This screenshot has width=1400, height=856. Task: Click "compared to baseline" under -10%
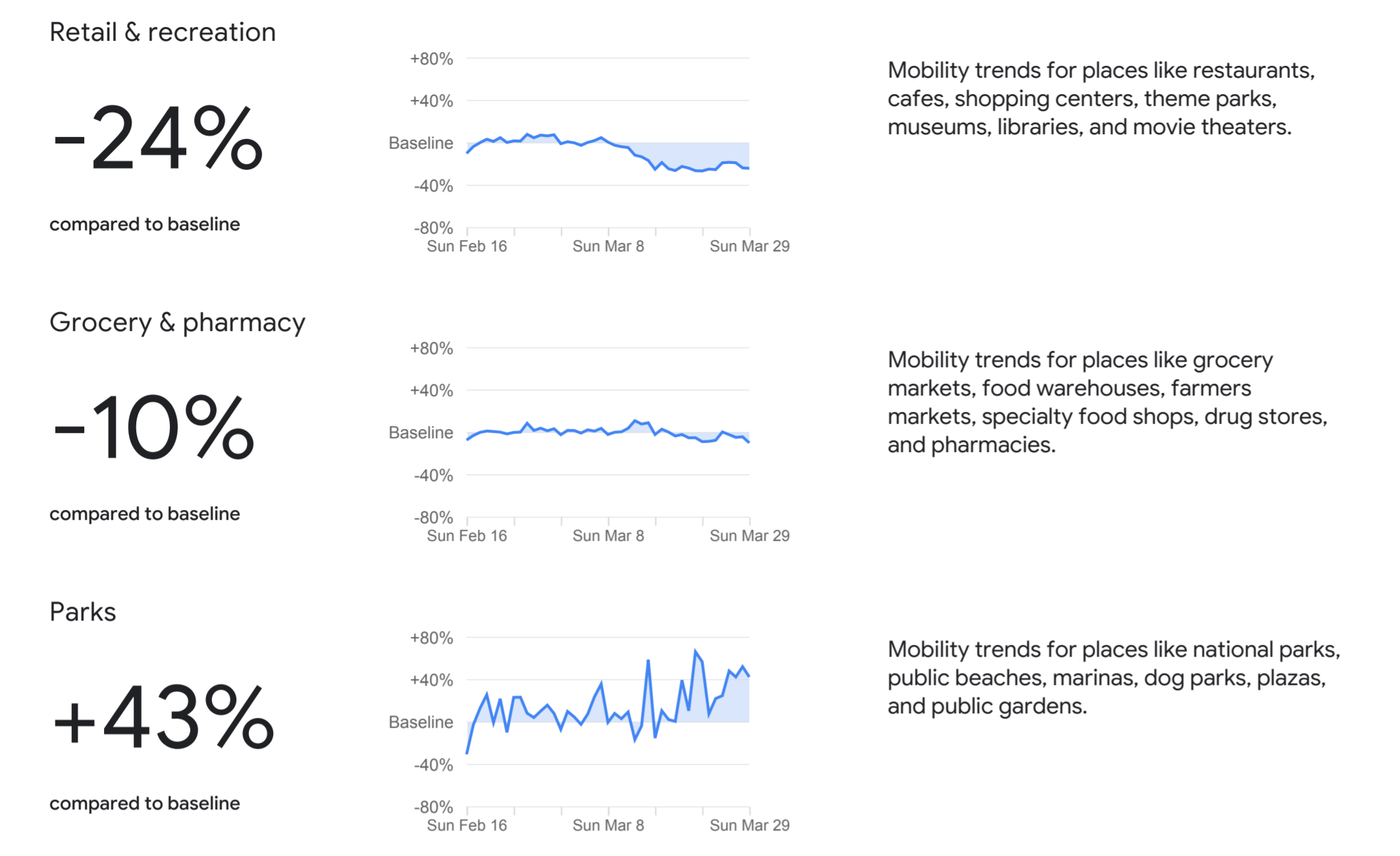click(x=145, y=514)
